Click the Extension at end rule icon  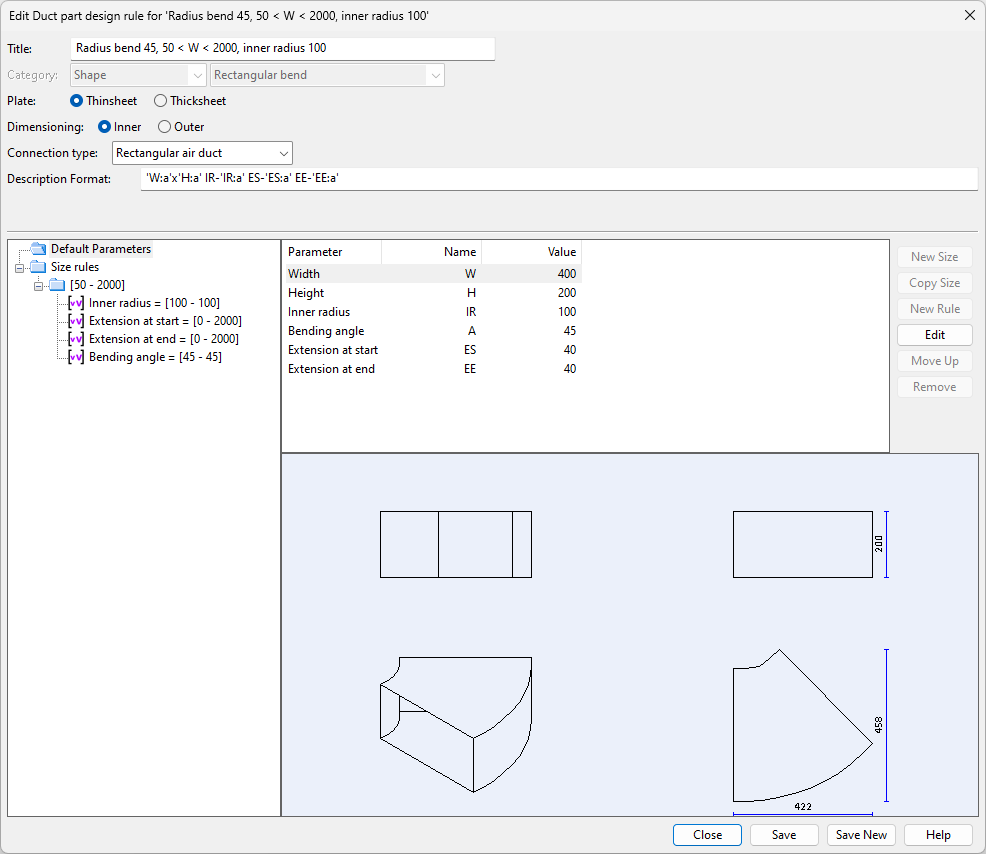pyautogui.click(x=76, y=339)
